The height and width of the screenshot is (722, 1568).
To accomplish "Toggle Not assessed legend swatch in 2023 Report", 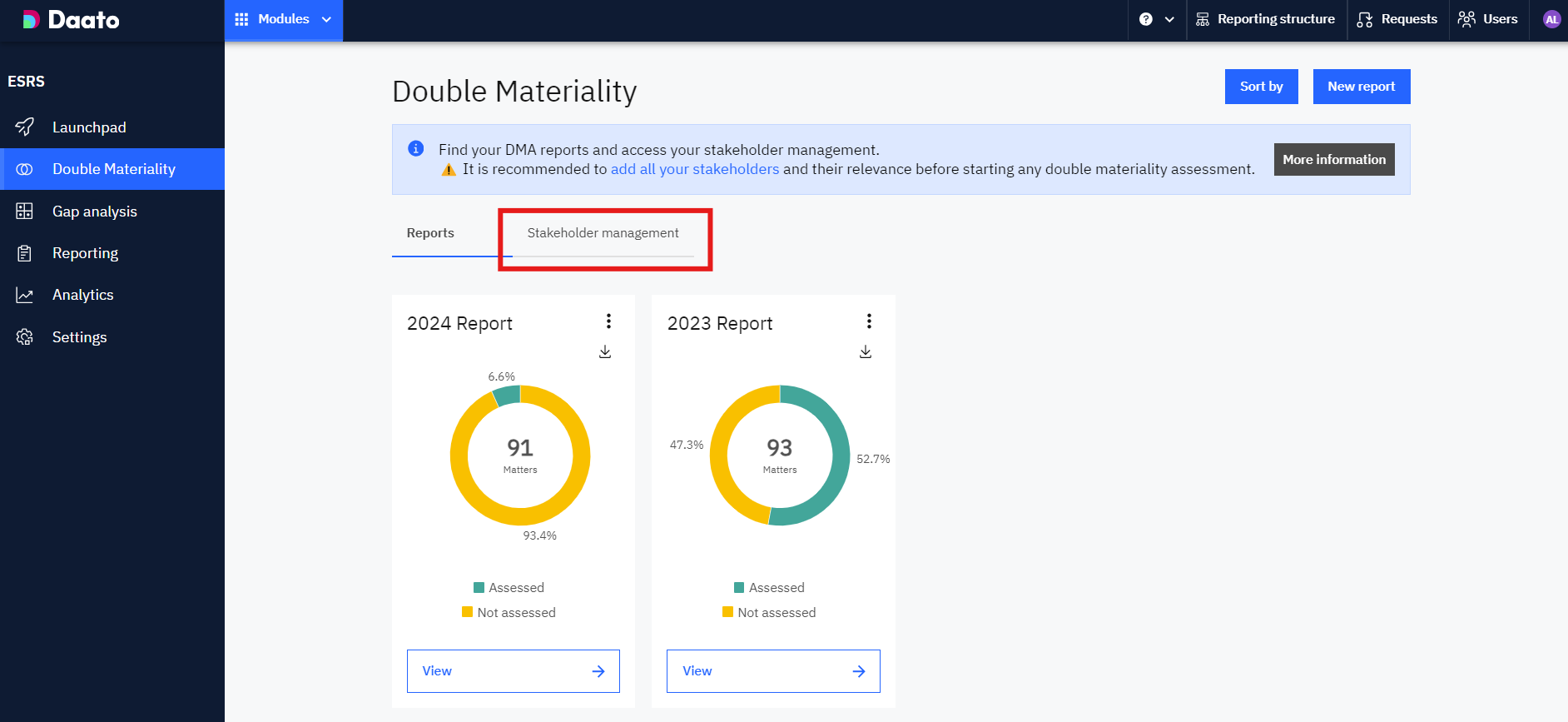I will click(x=728, y=613).
